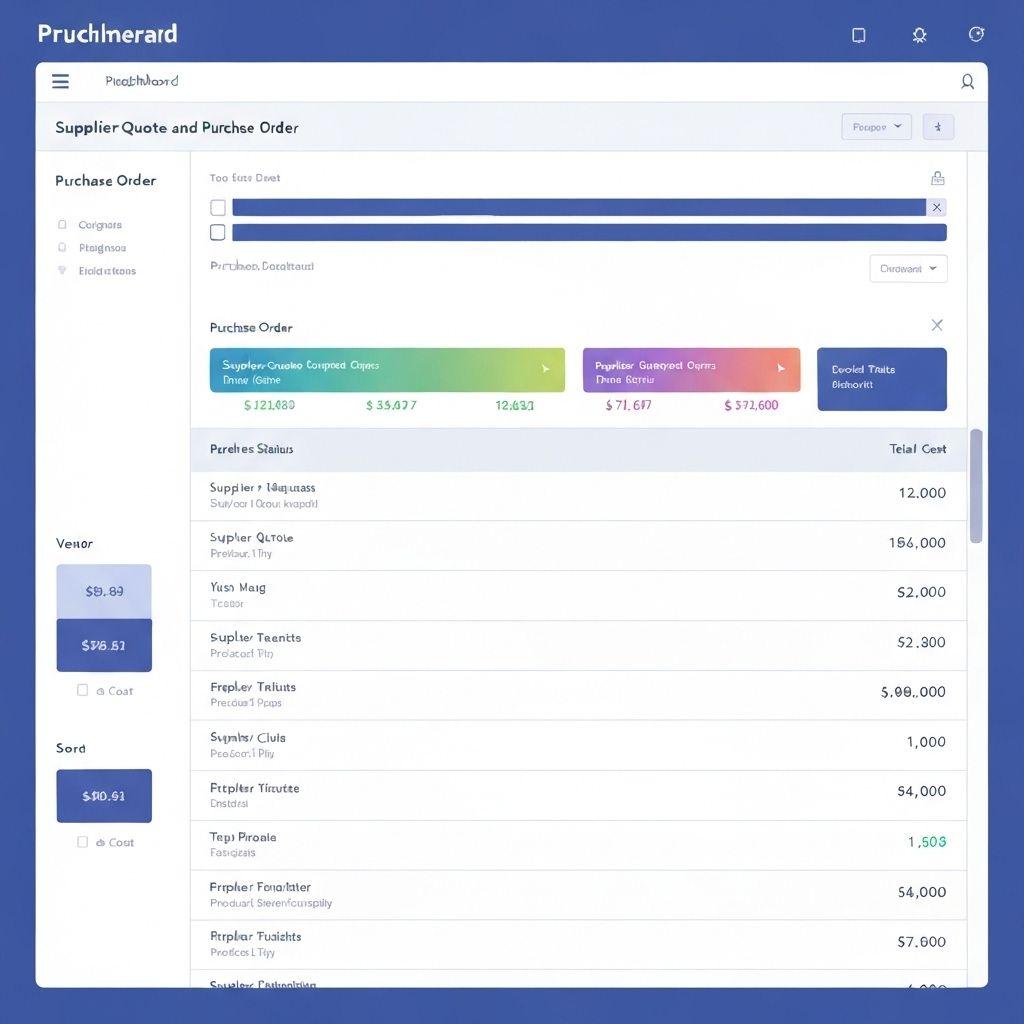Click the sync/refresh icon in the top bar

[975, 33]
